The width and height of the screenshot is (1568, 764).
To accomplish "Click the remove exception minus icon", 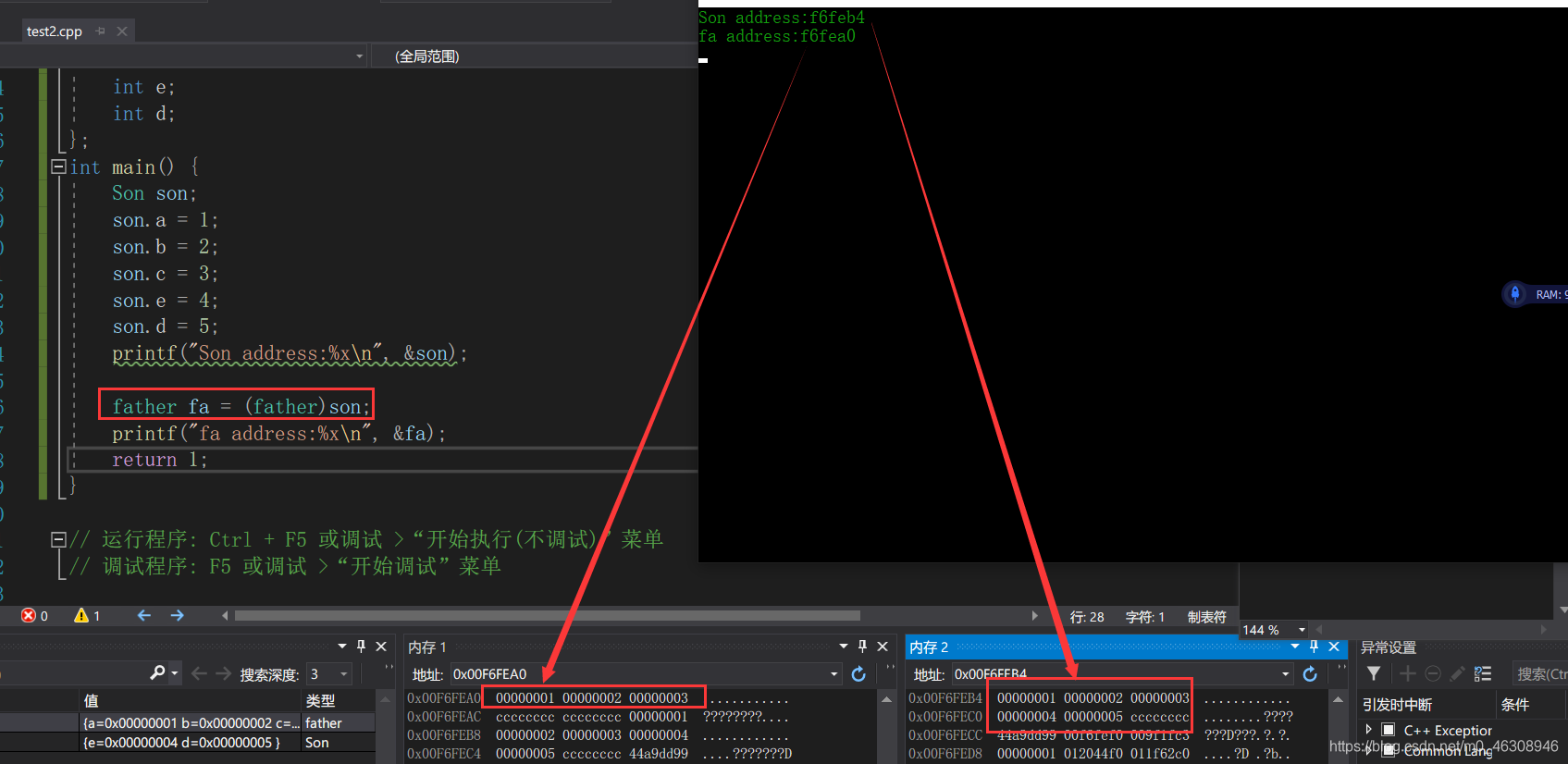I will (1433, 674).
